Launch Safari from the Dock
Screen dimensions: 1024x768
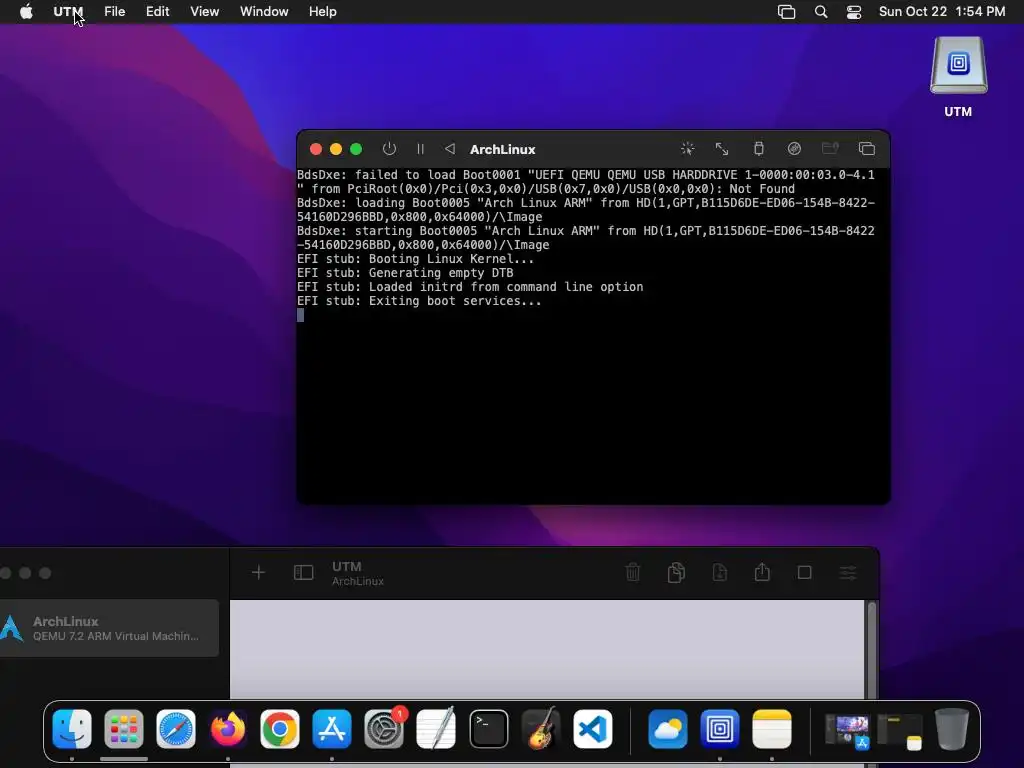pos(176,728)
